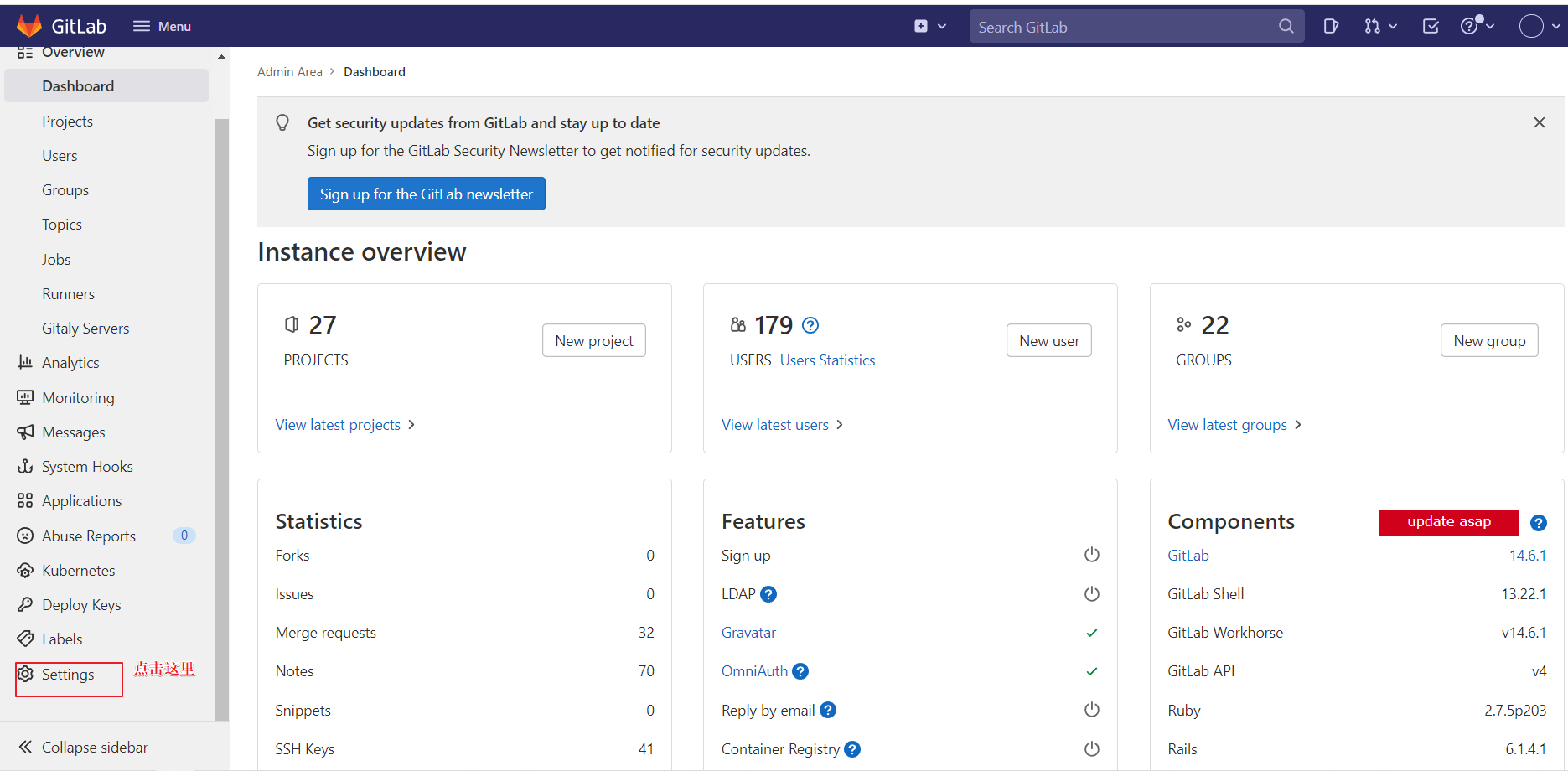
Task: Select Settings in the admin sidebar
Action: (x=68, y=675)
